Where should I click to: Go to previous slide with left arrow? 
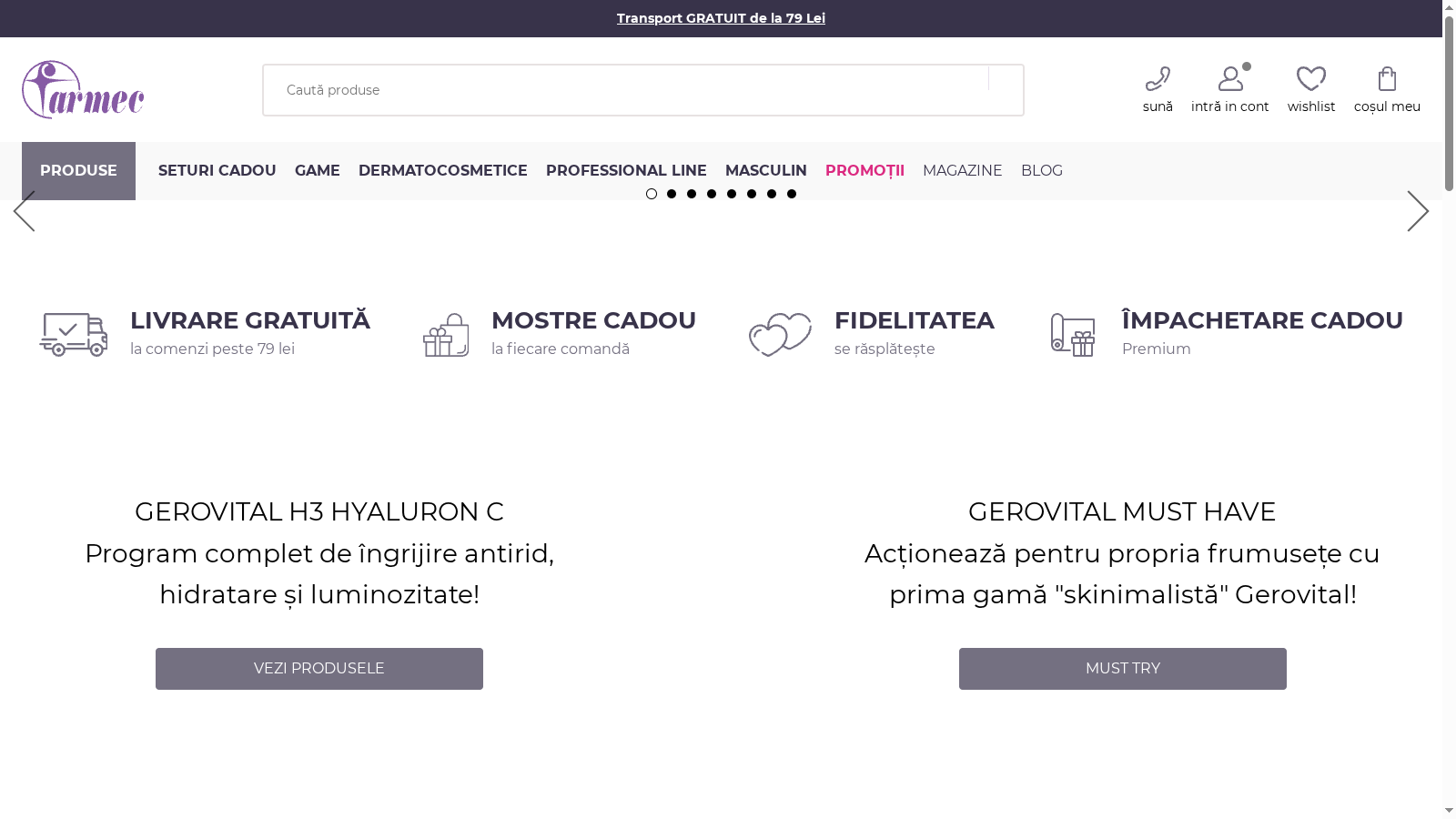click(25, 211)
